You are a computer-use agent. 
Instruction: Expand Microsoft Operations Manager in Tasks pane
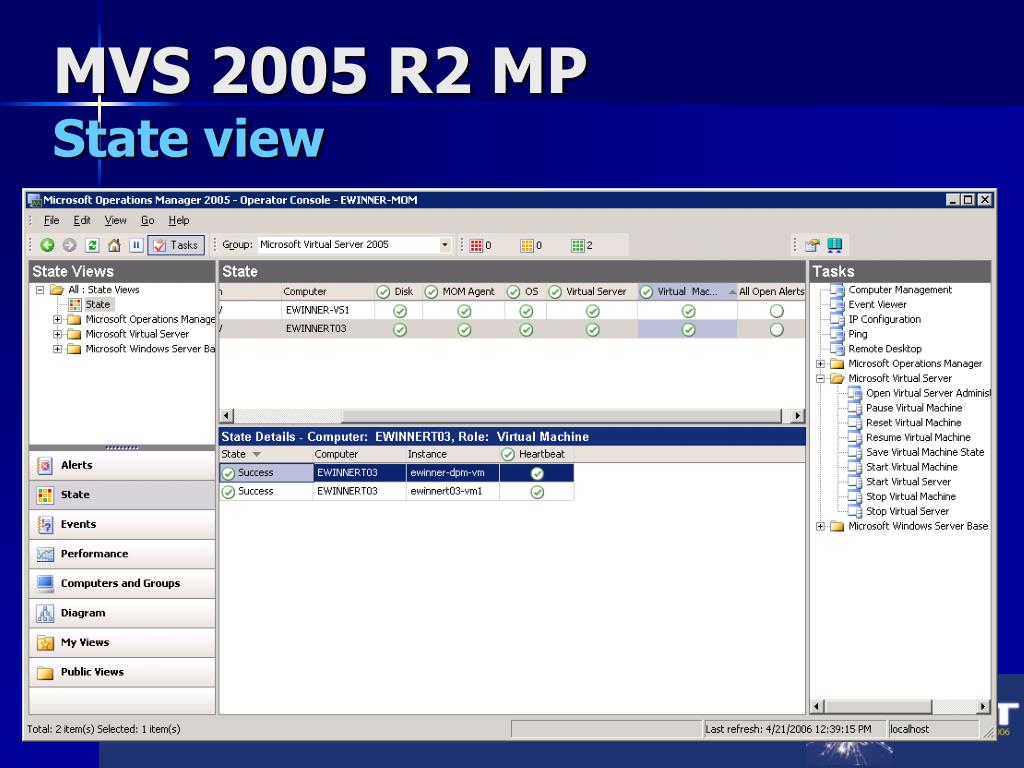pyautogui.click(x=820, y=364)
